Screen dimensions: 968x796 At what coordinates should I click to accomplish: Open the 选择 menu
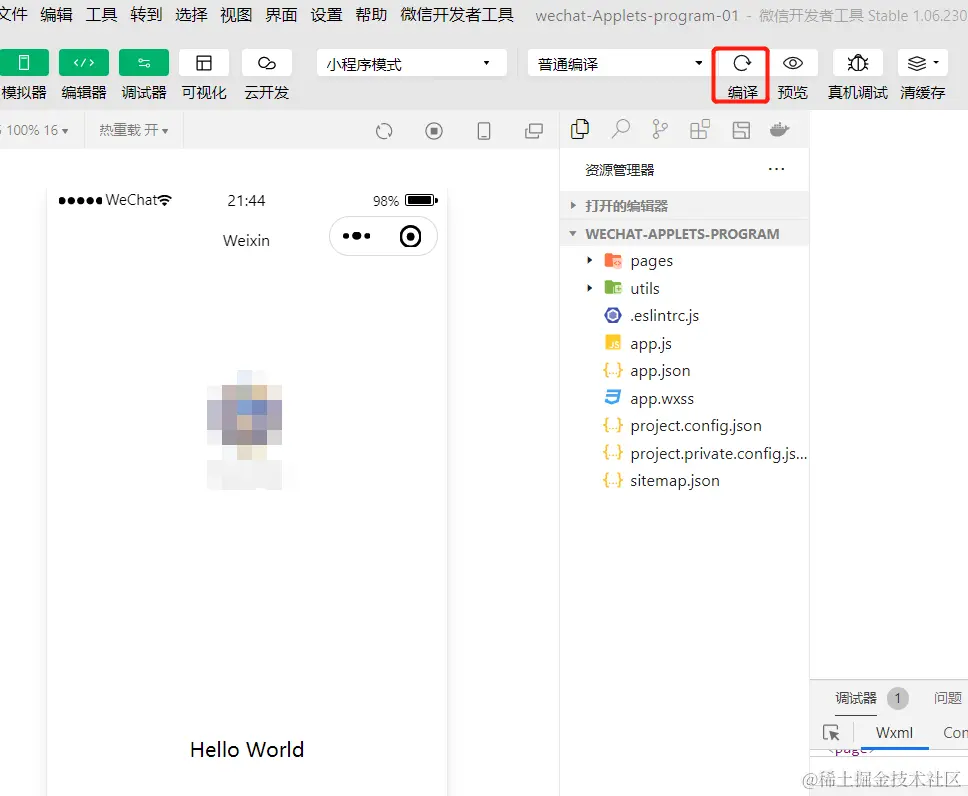click(x=191, y=14)
